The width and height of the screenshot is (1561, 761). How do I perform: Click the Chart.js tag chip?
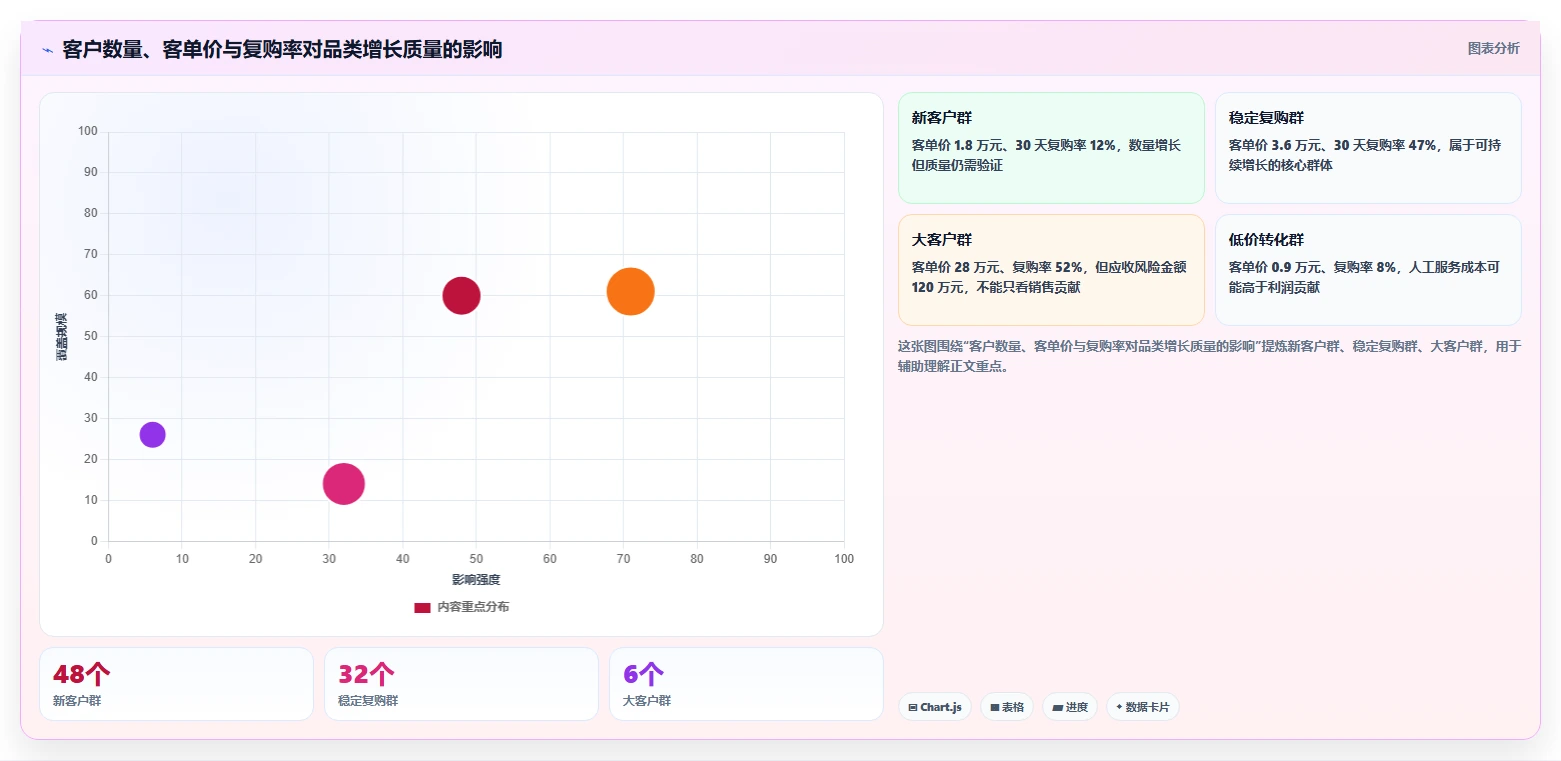pos(935,707)
